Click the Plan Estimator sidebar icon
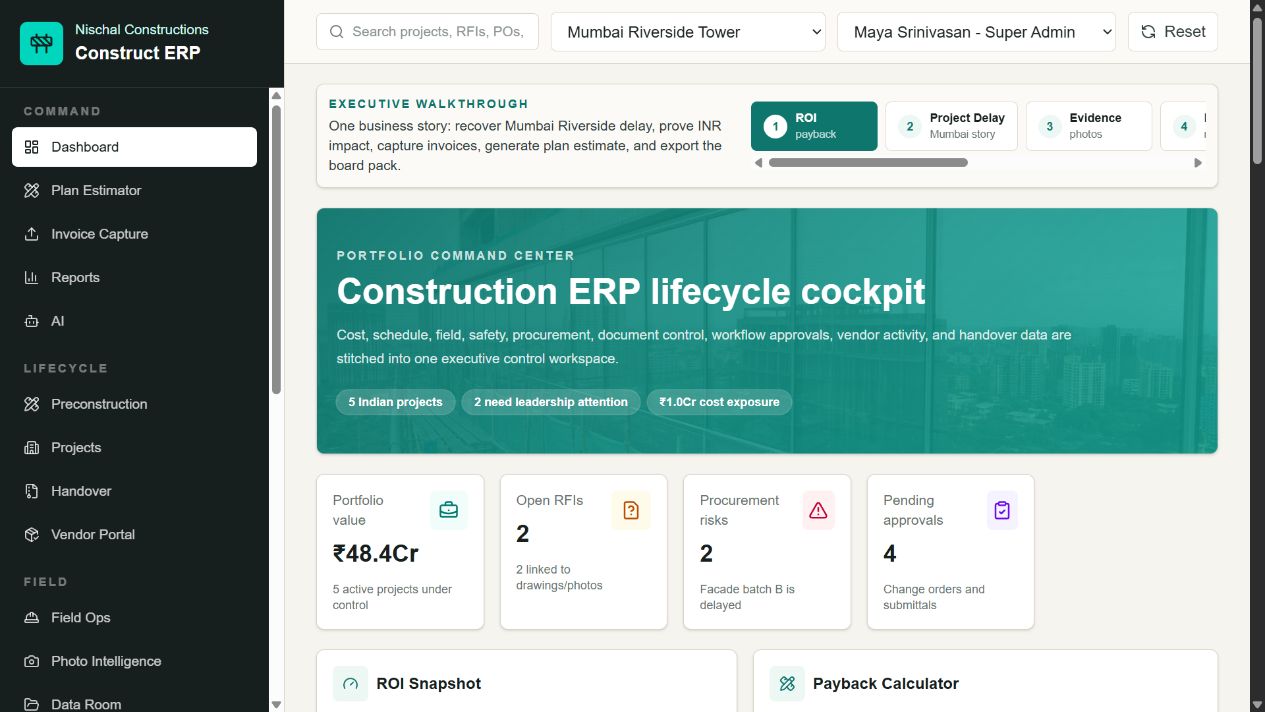The image size is (1265, 712). click(x=31, y=190)
